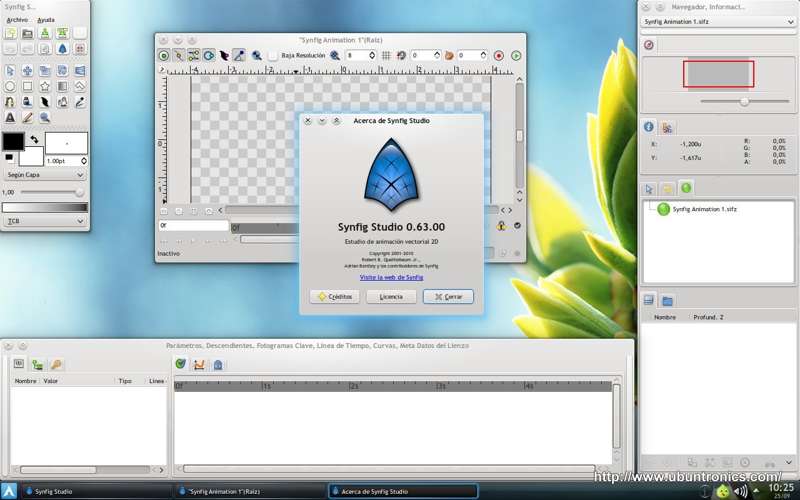The image size is (800, 500).
Task: Select Synfig Animation 1.sifz in canvas tree
Action: (704, 209)
